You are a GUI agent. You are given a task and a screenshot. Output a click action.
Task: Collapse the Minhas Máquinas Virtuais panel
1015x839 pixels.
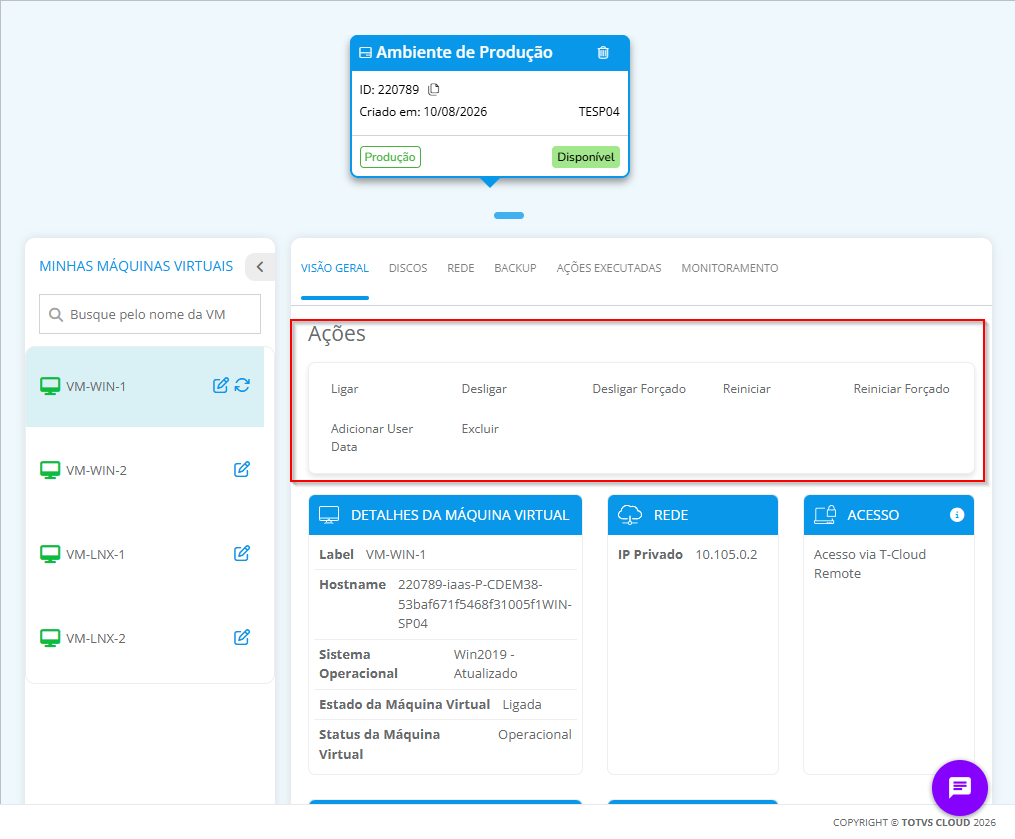260,267
